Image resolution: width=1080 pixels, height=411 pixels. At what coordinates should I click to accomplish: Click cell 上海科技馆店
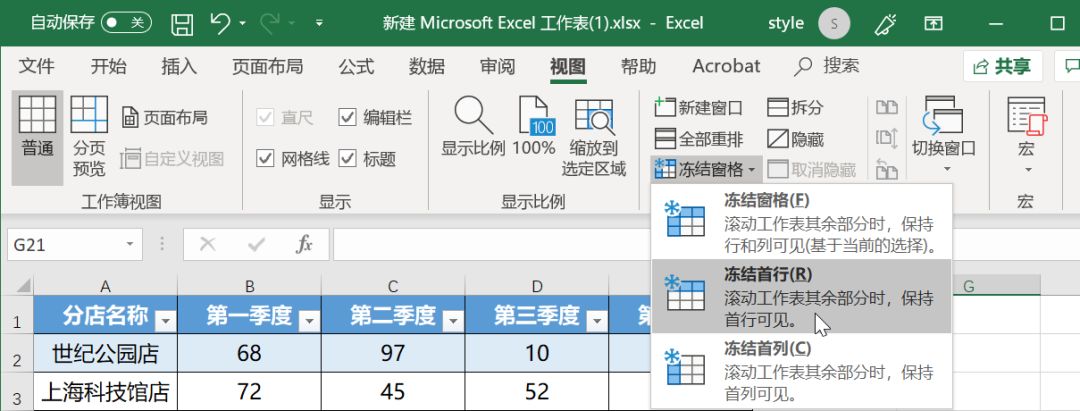tap(105, 392)
